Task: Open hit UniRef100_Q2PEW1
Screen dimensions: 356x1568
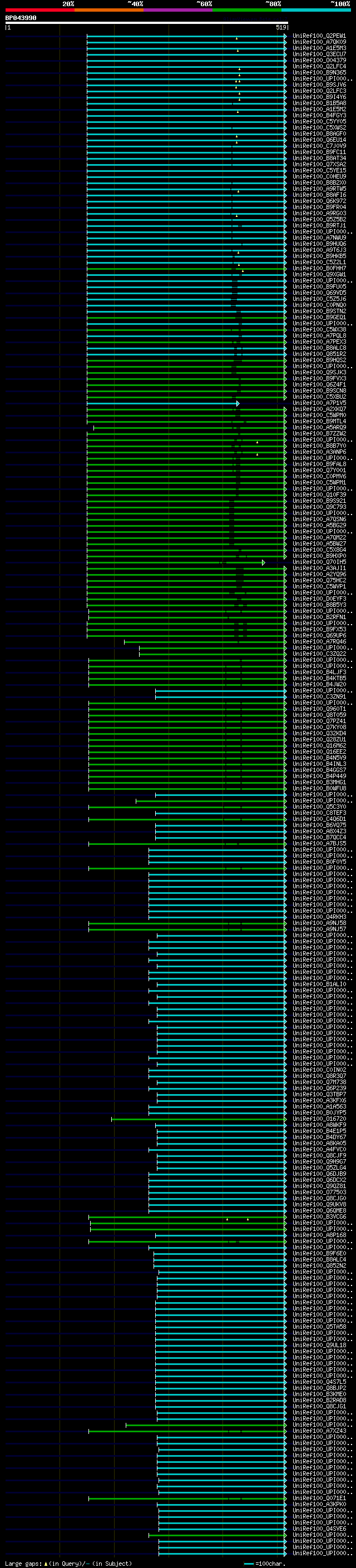Action: (x=319, y=36)
